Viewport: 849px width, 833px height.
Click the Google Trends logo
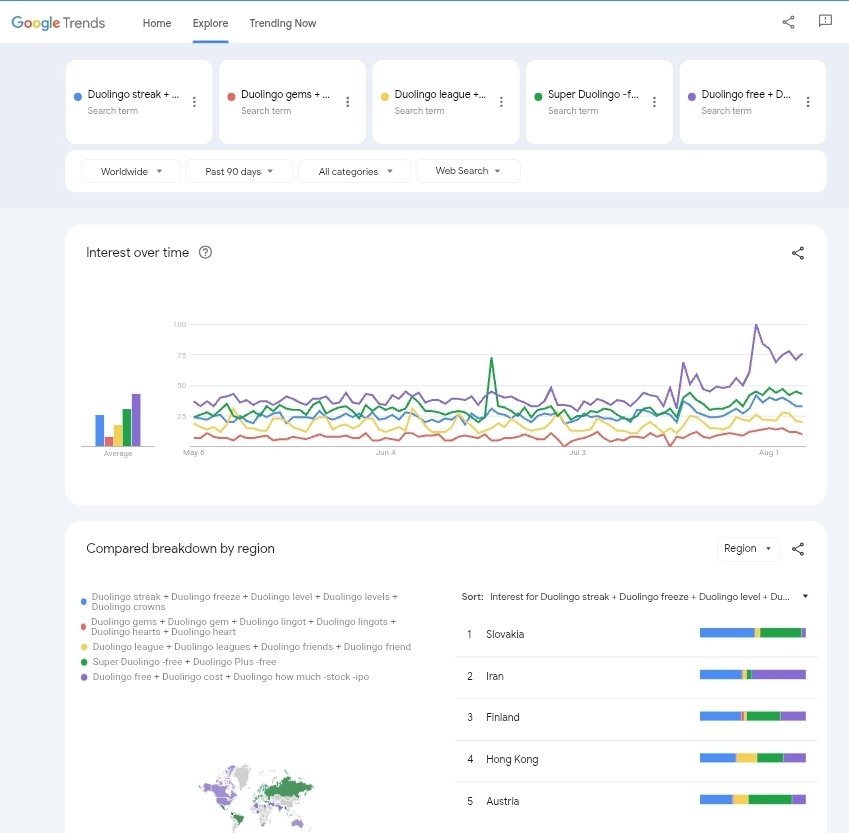58,23
